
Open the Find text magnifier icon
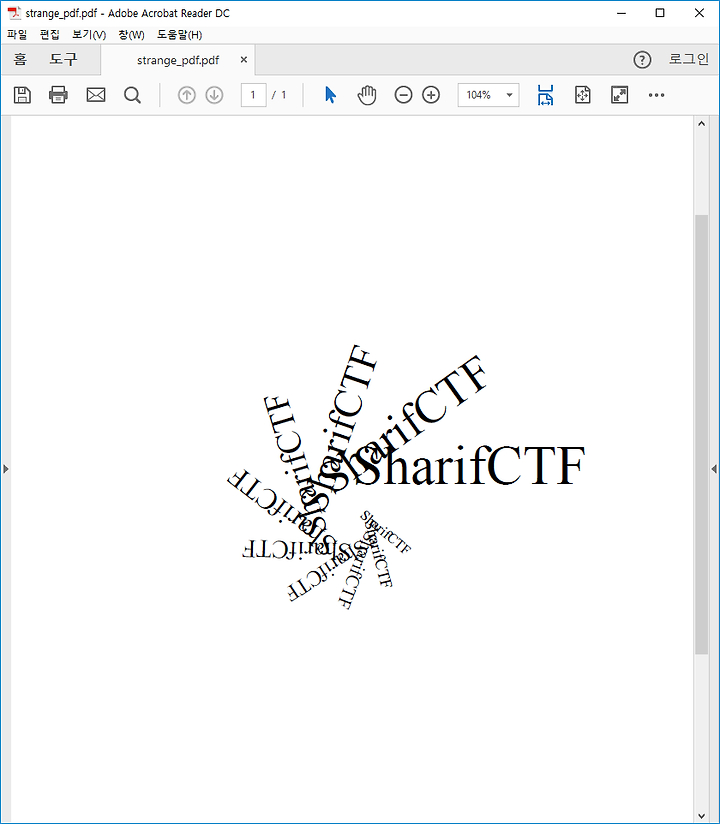click(x=132, y=95)
